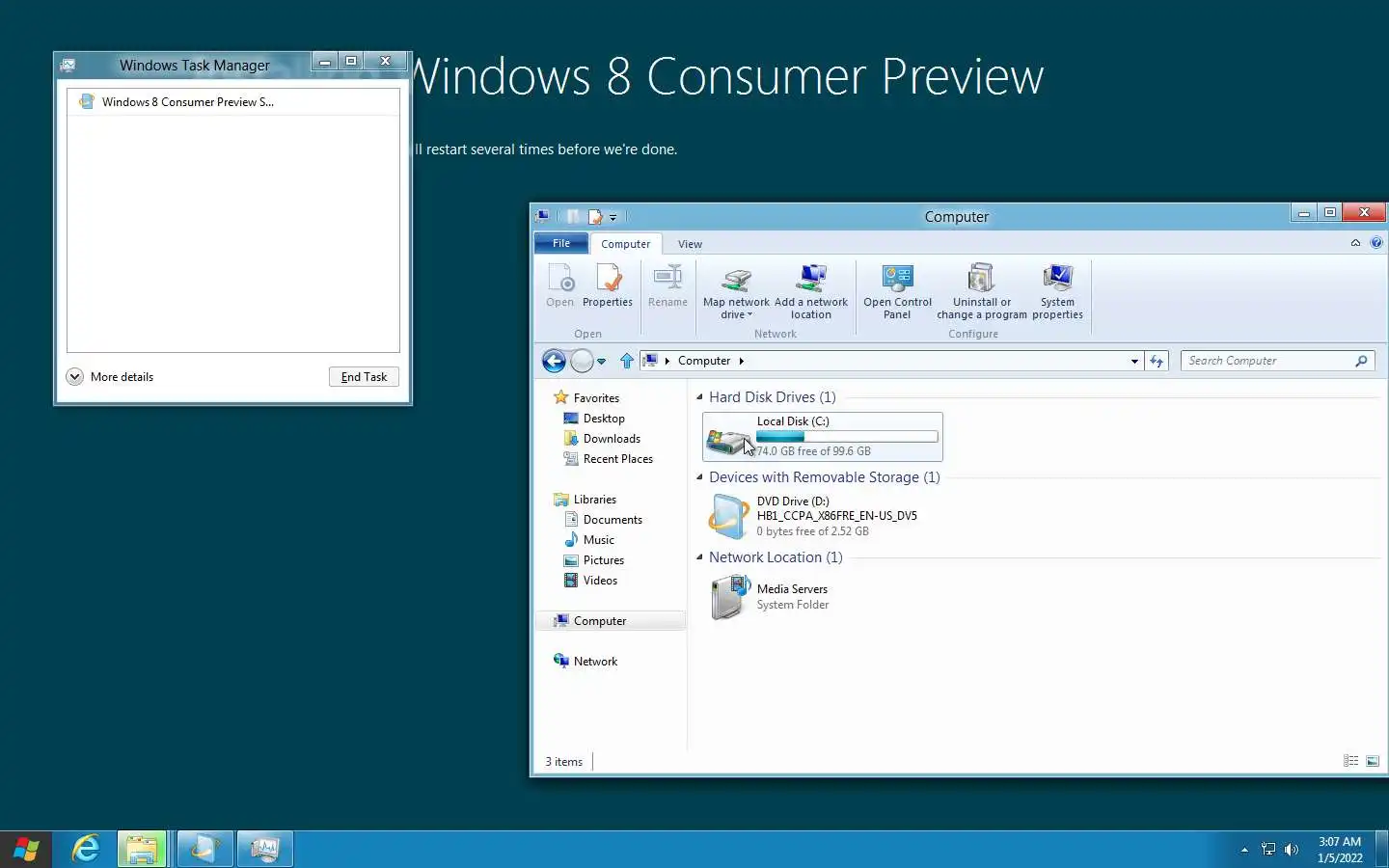
Task: Launch Internet Explorer from taskbar
Action: pyautogui.click(x=86, y=849)
